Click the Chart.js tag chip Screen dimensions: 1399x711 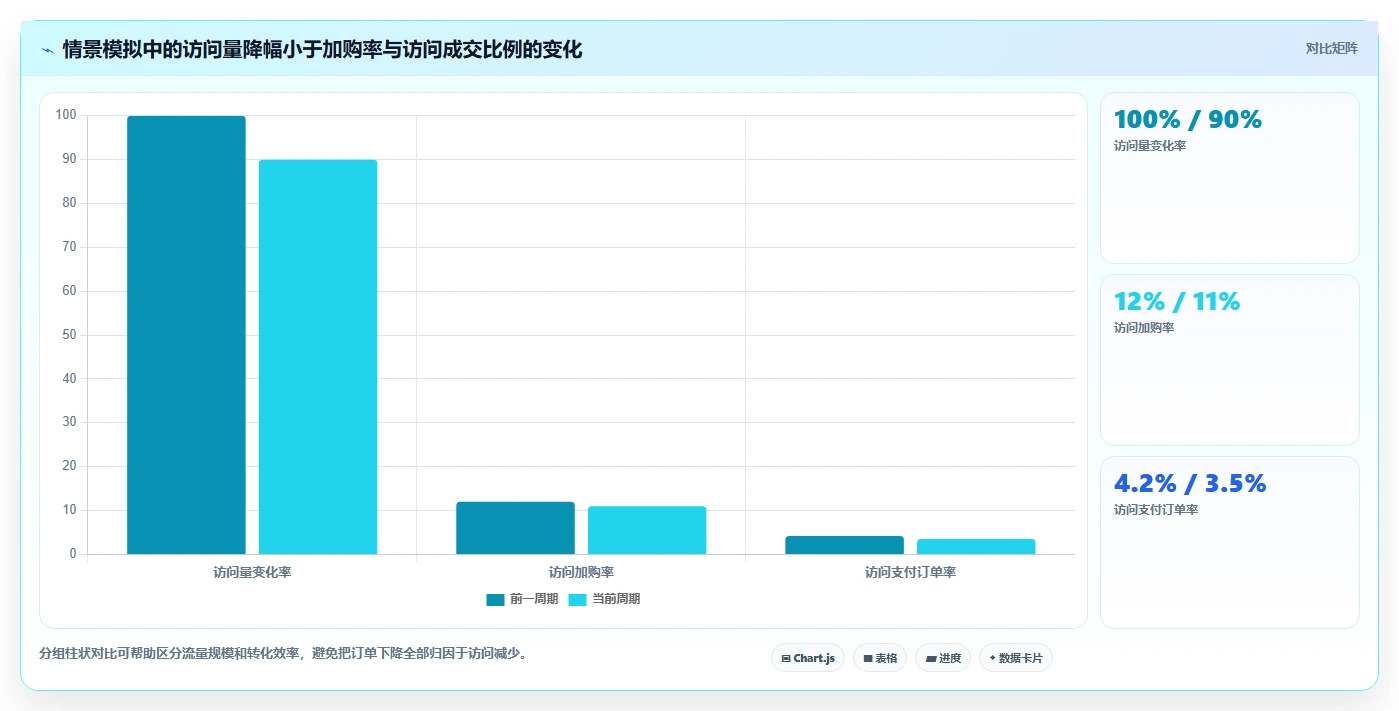pos(808,658)
